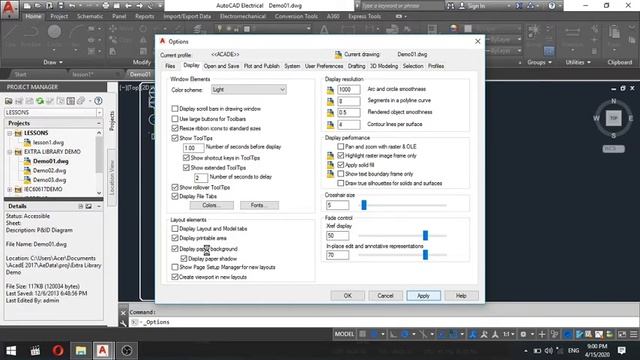
Task: Collapse the Projects section arrow
Action: tap(98, 123)
